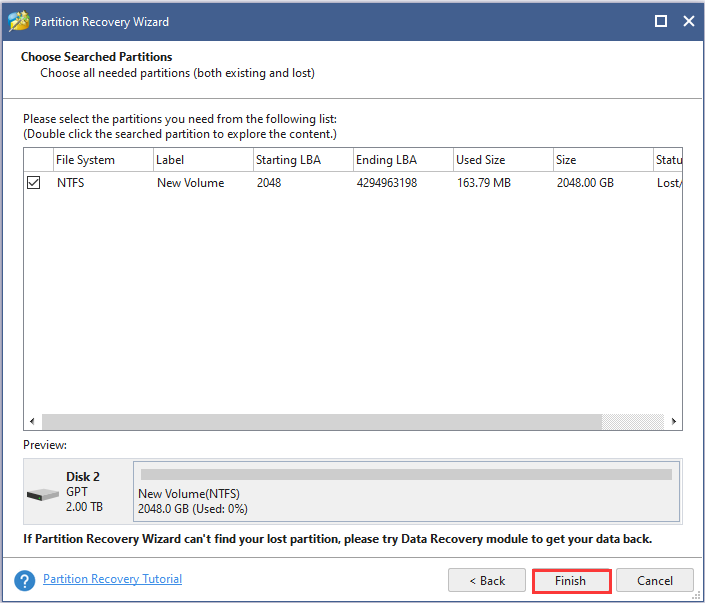This screenshot has width=705, height=603.
Task: Click the Used Size value 163.79 MB
Action: 484,183
